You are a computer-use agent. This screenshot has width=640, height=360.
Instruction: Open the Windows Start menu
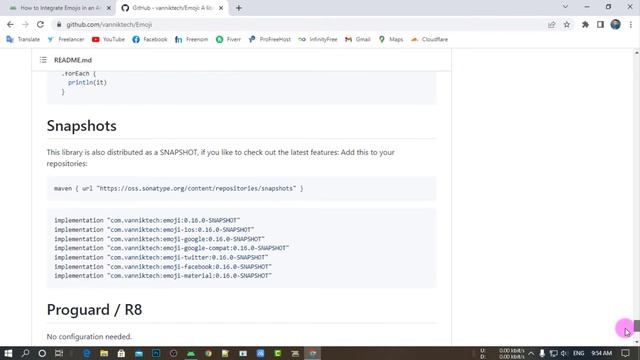pos(8,353)
